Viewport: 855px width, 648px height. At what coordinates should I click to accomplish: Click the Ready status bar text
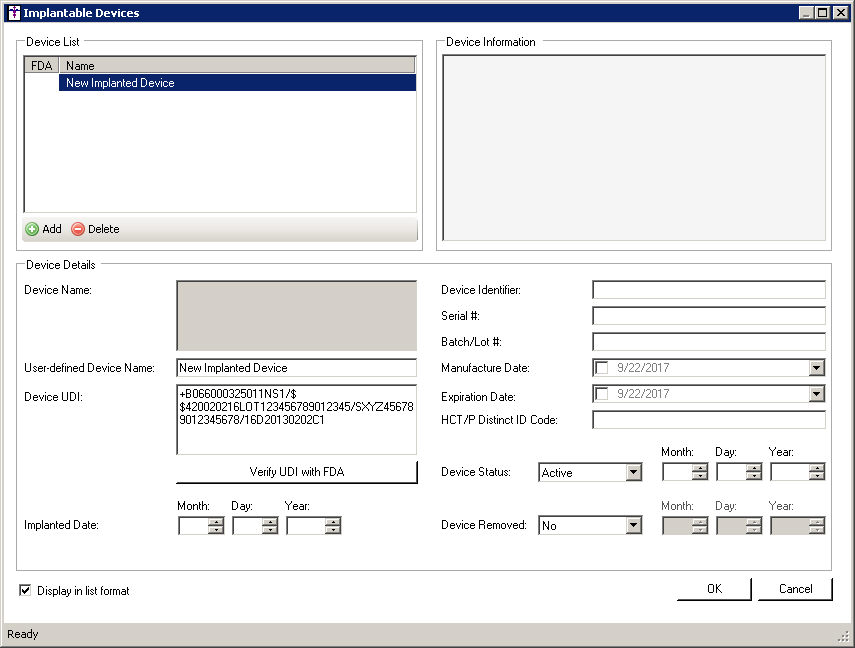tap(22, 634)
